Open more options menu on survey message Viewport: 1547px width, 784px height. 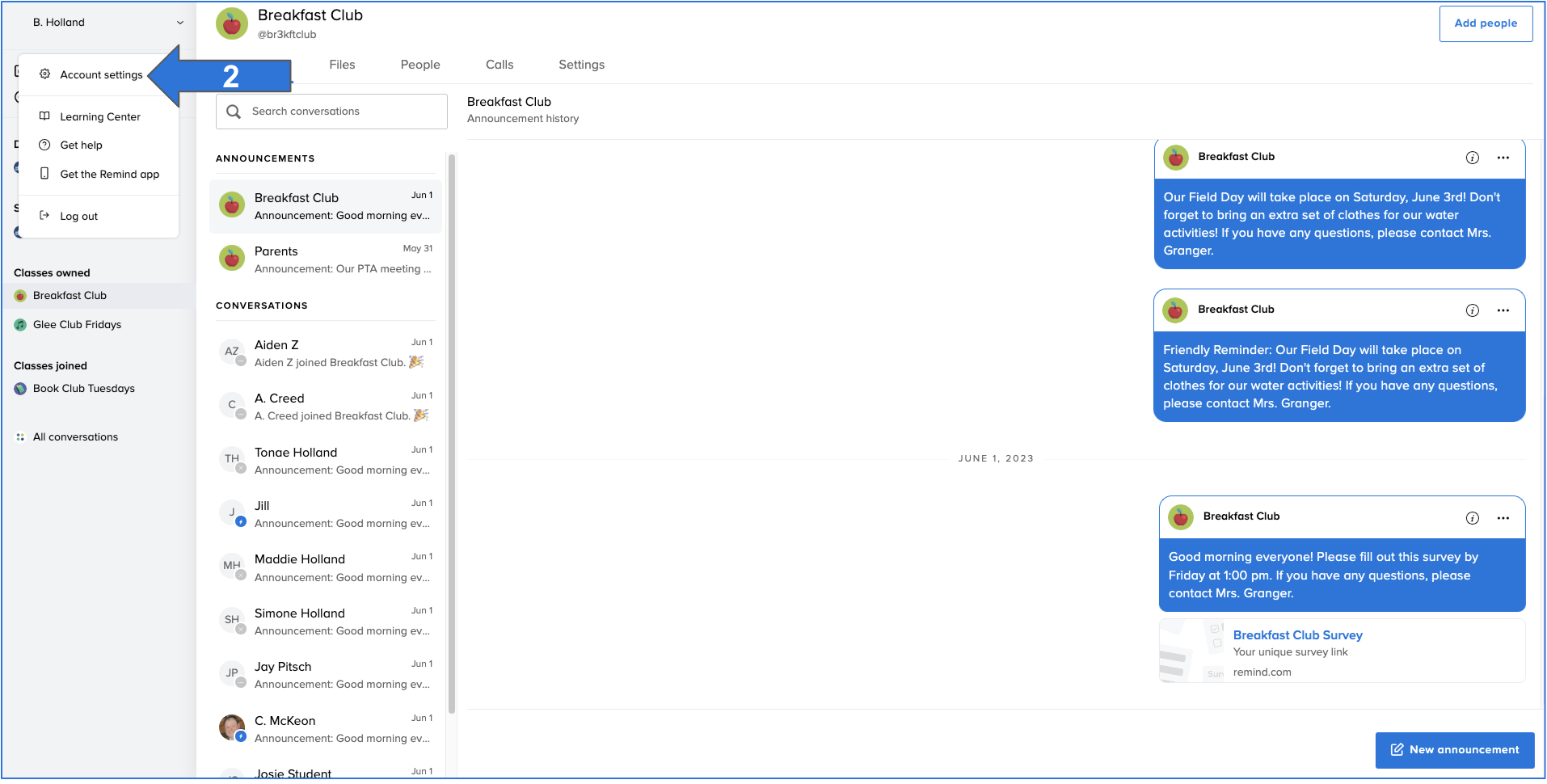(x=1503, y=518)
